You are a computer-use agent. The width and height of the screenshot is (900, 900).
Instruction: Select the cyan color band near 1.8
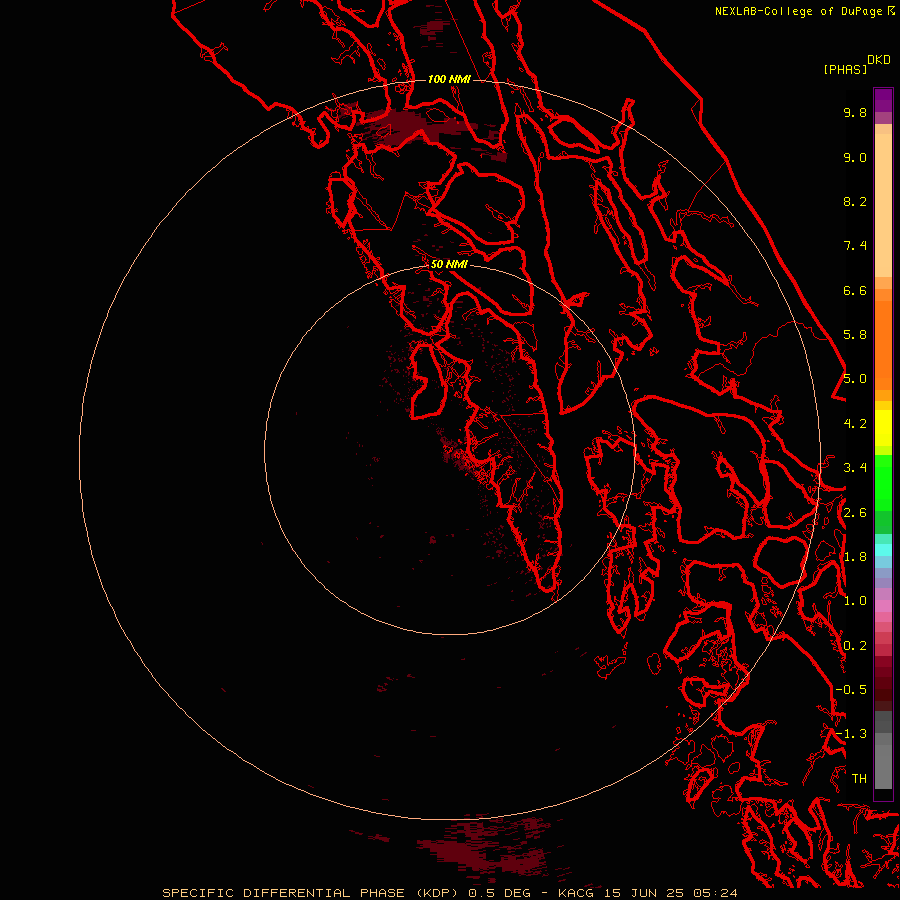883,550
